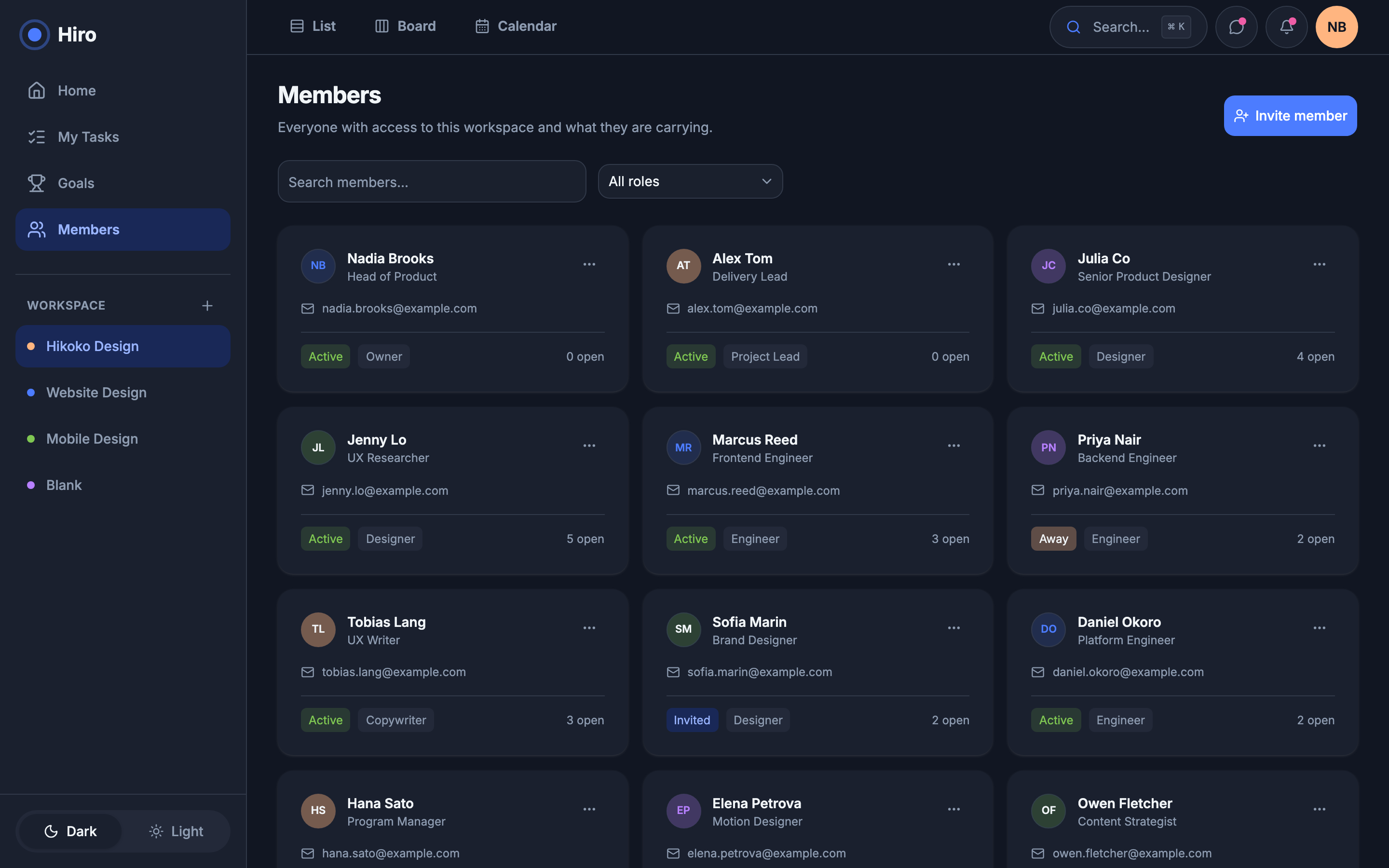Focus the global Search box in header
The image size is (1389, 868).
click(1128, 27)
